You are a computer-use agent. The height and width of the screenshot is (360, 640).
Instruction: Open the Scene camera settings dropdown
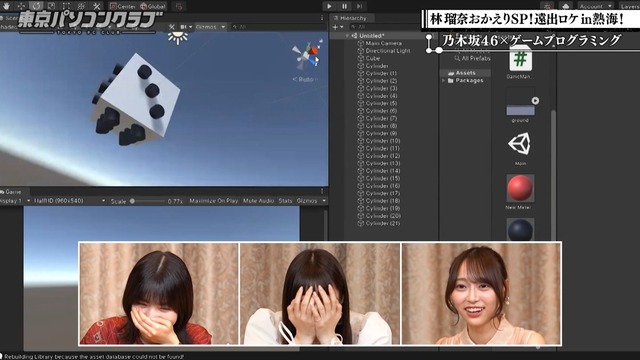186,27
